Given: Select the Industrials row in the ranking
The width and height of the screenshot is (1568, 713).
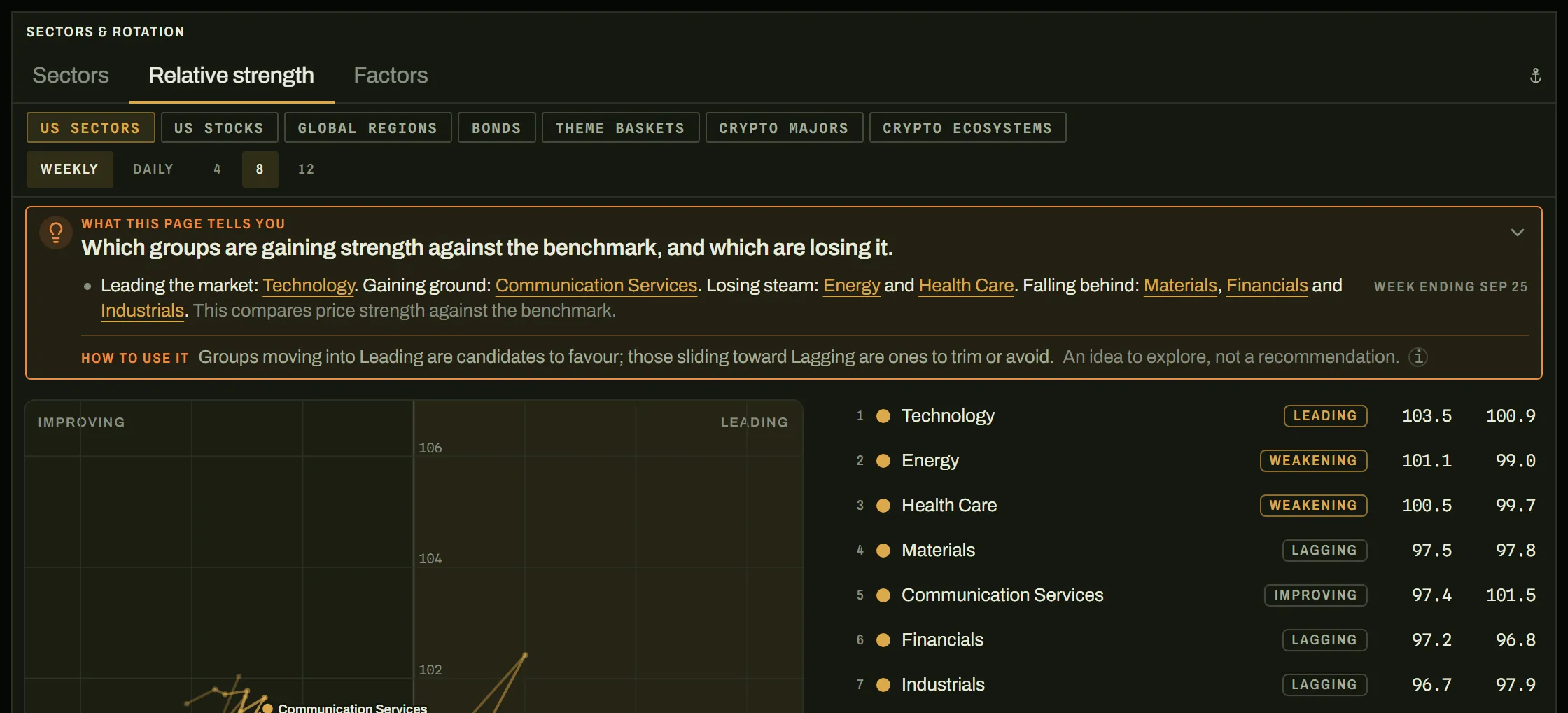Looking at the screenshot, I should click(x=1196, y=685).
